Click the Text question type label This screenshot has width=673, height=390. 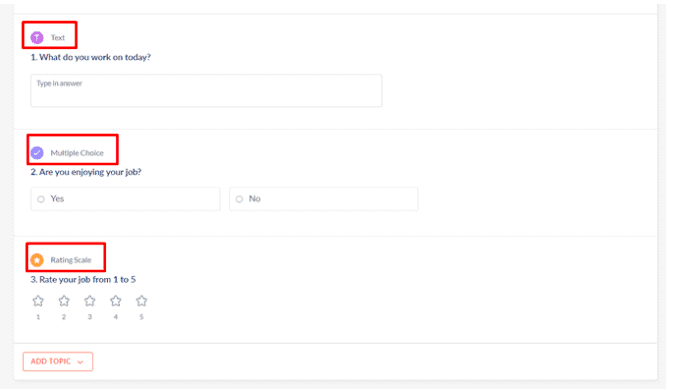[x=58, y=38]
